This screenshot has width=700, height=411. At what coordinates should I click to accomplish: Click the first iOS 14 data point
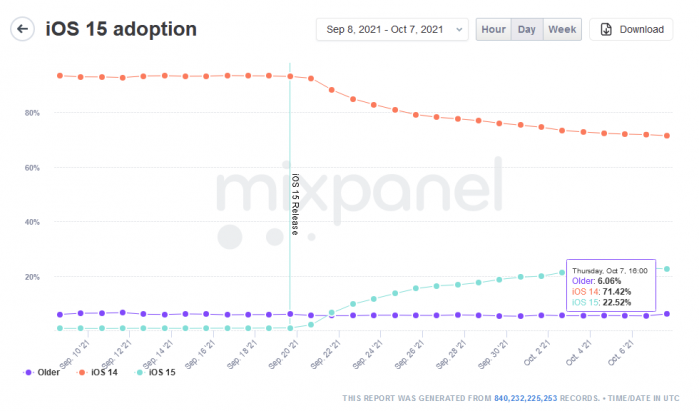60,76
